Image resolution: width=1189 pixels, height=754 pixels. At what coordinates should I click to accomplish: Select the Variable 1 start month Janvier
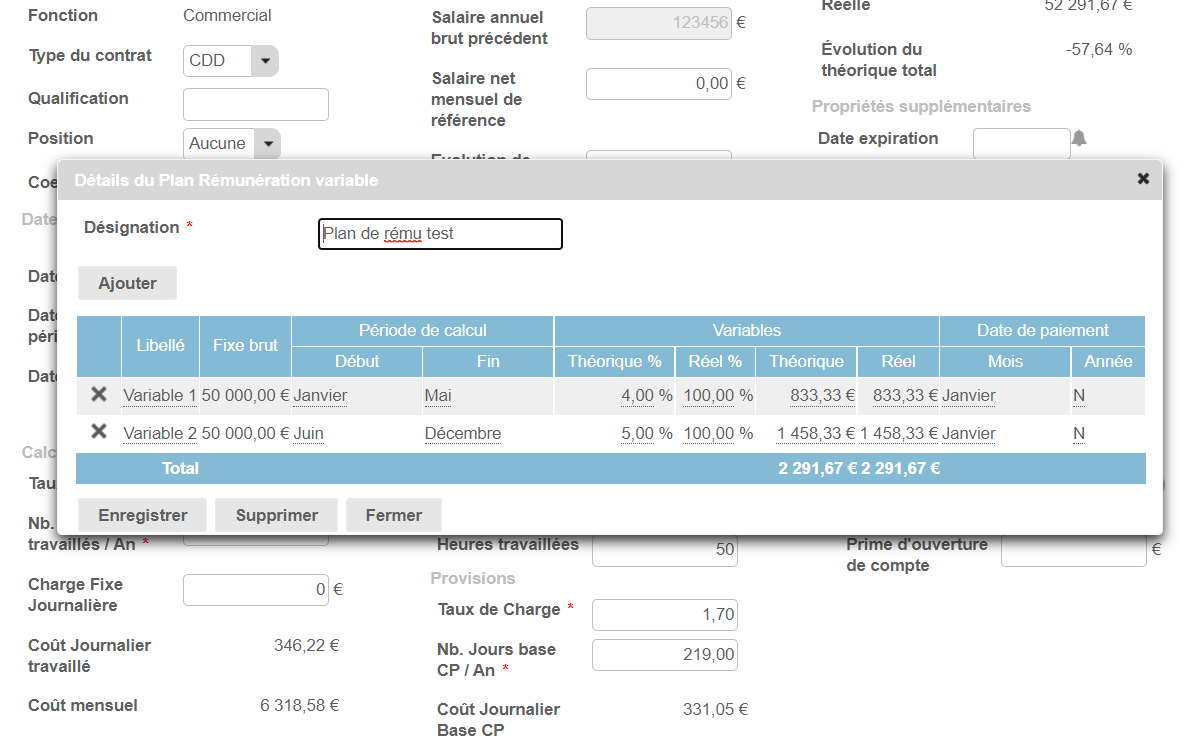(x=321, y=396)
